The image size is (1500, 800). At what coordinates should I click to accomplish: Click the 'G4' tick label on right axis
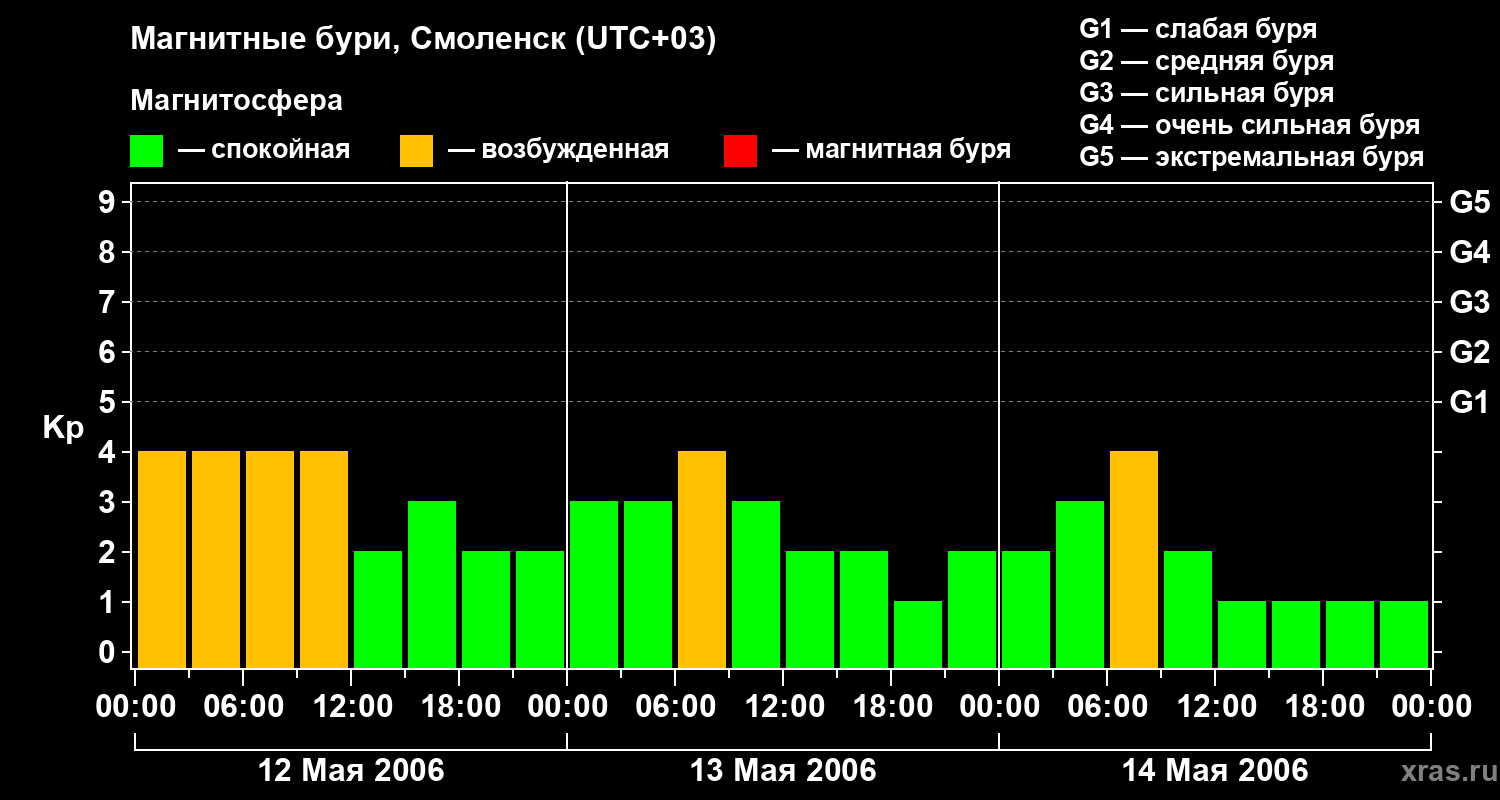point(1469,252)
